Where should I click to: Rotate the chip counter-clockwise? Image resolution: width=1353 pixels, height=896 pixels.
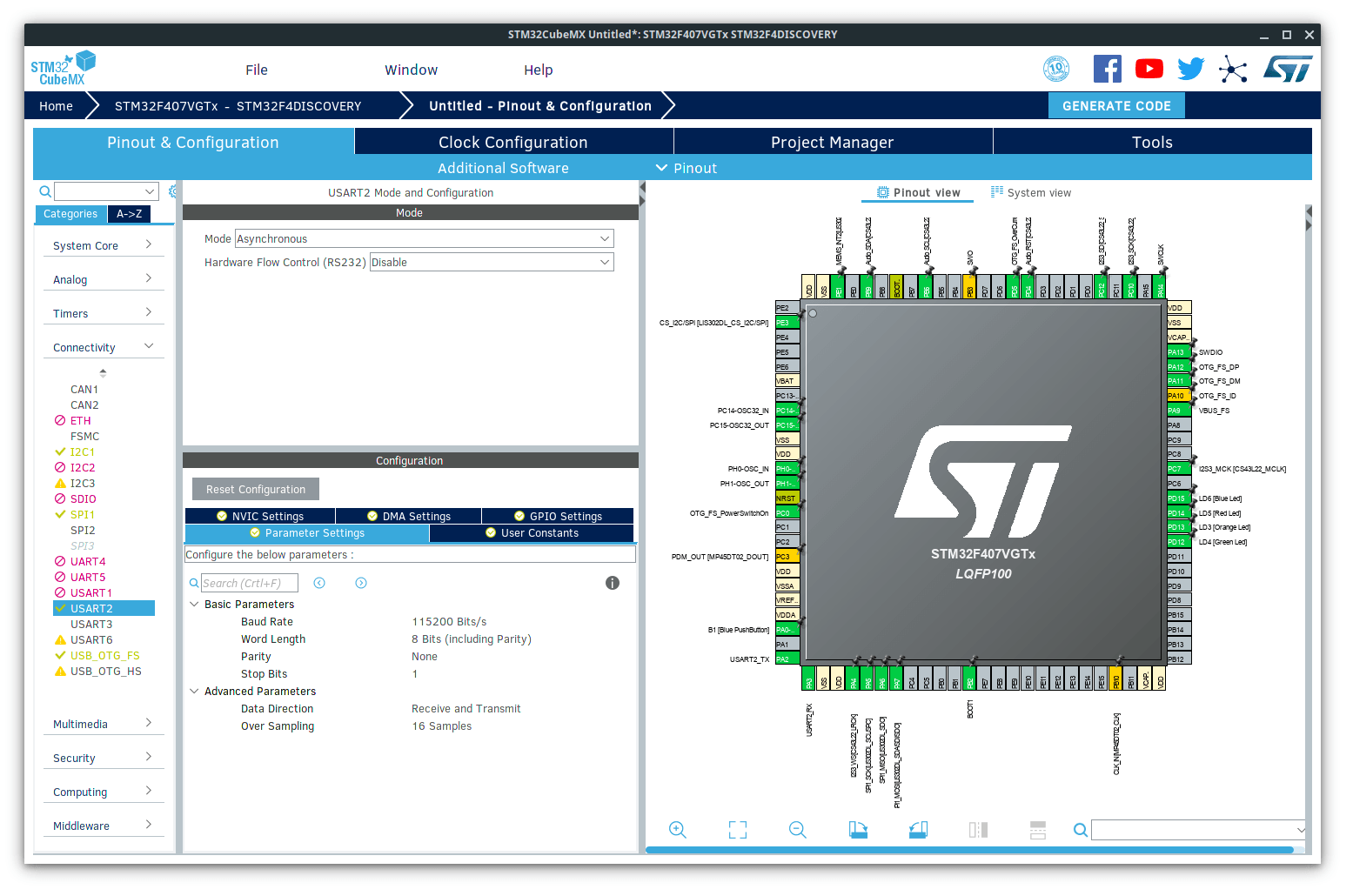point(918,830)
